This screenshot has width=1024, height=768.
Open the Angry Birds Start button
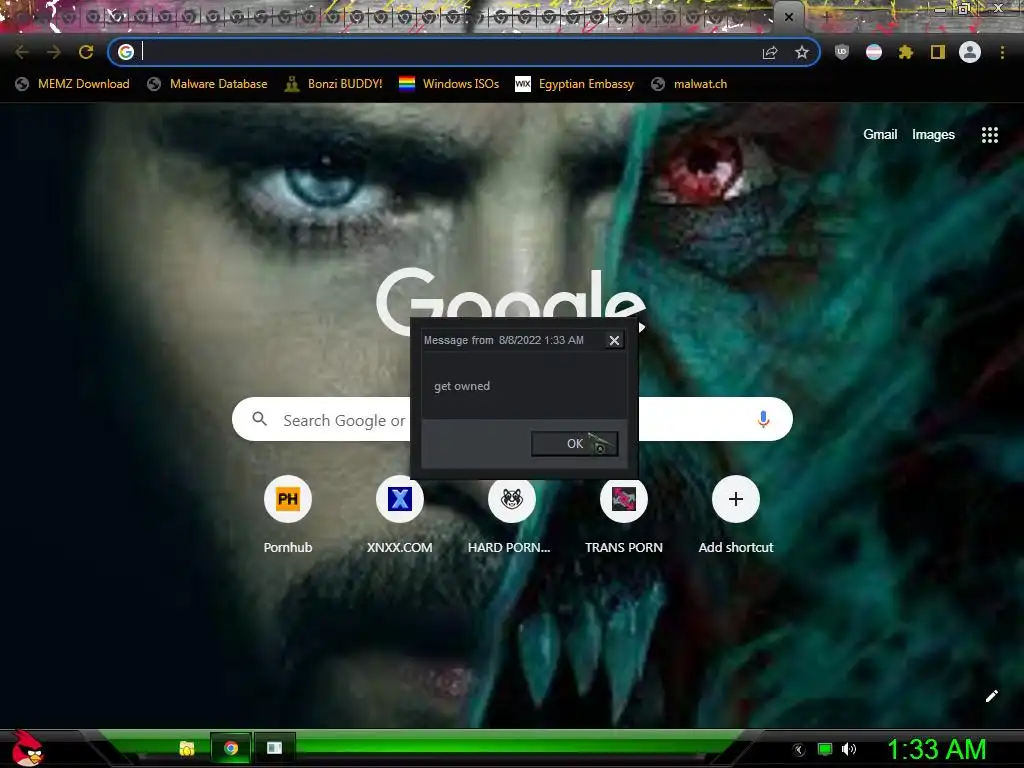click(27, 748)
